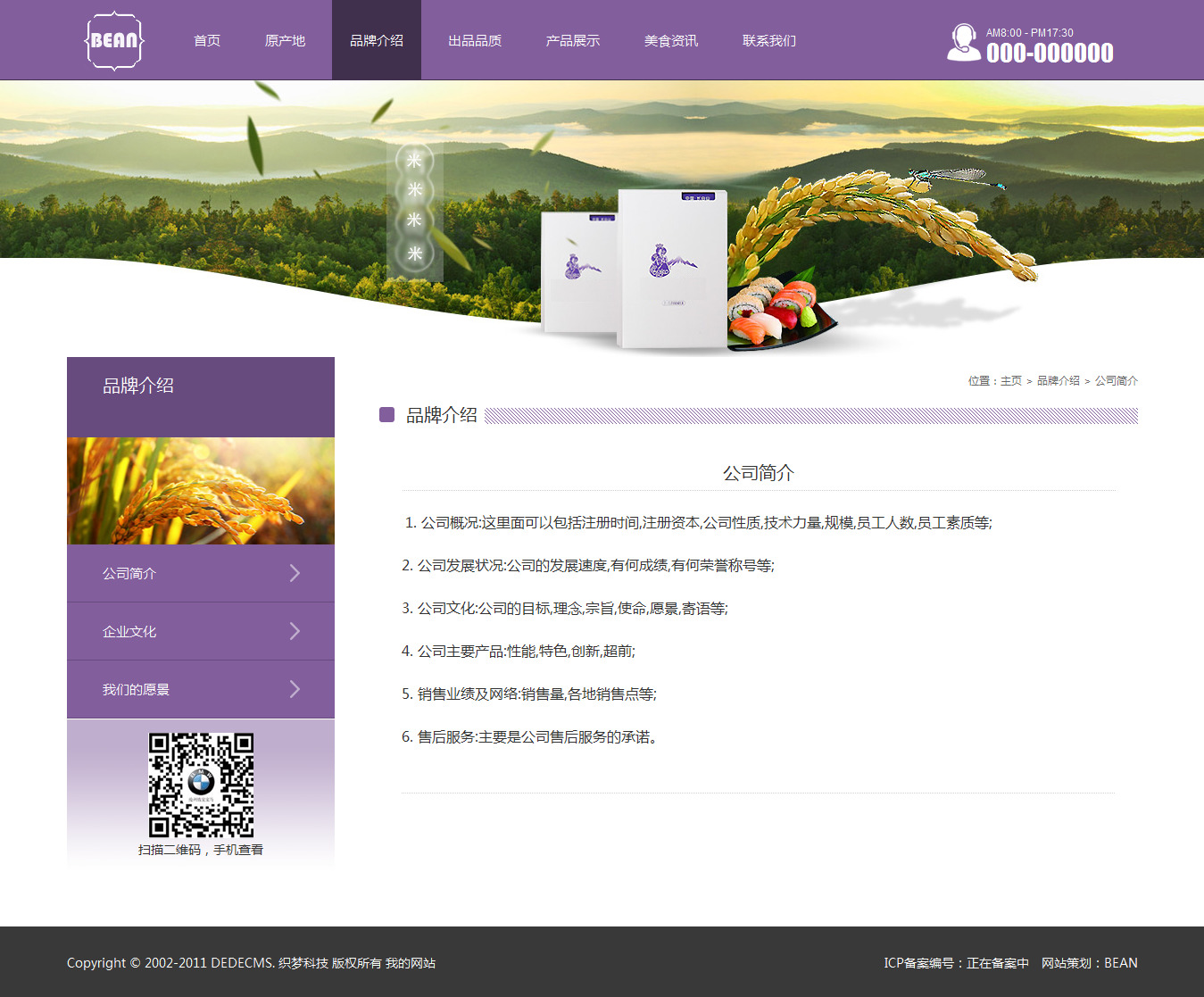Open the 联系我们 page
This screenshot has height=997, width=1204.
click(x=769, y=41)
